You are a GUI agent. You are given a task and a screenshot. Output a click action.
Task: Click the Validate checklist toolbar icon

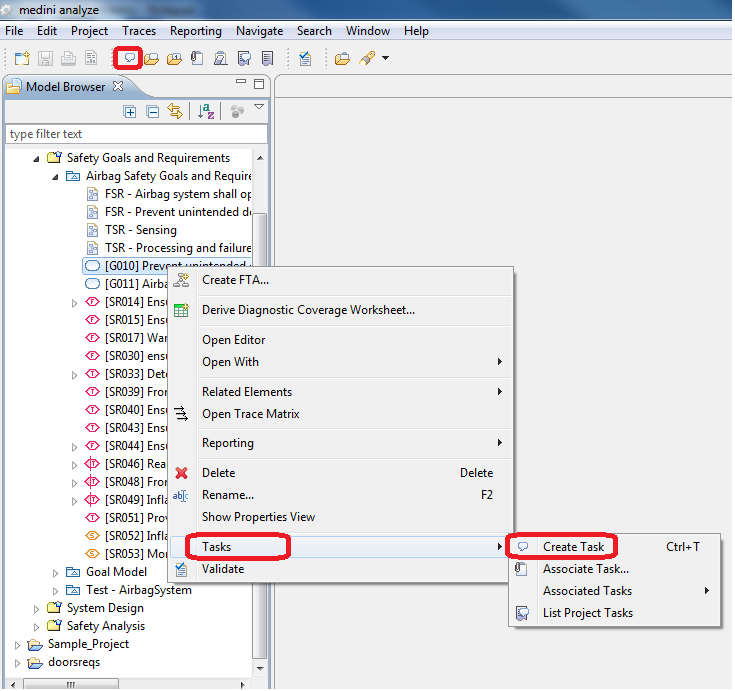click(x=304, y=59)
